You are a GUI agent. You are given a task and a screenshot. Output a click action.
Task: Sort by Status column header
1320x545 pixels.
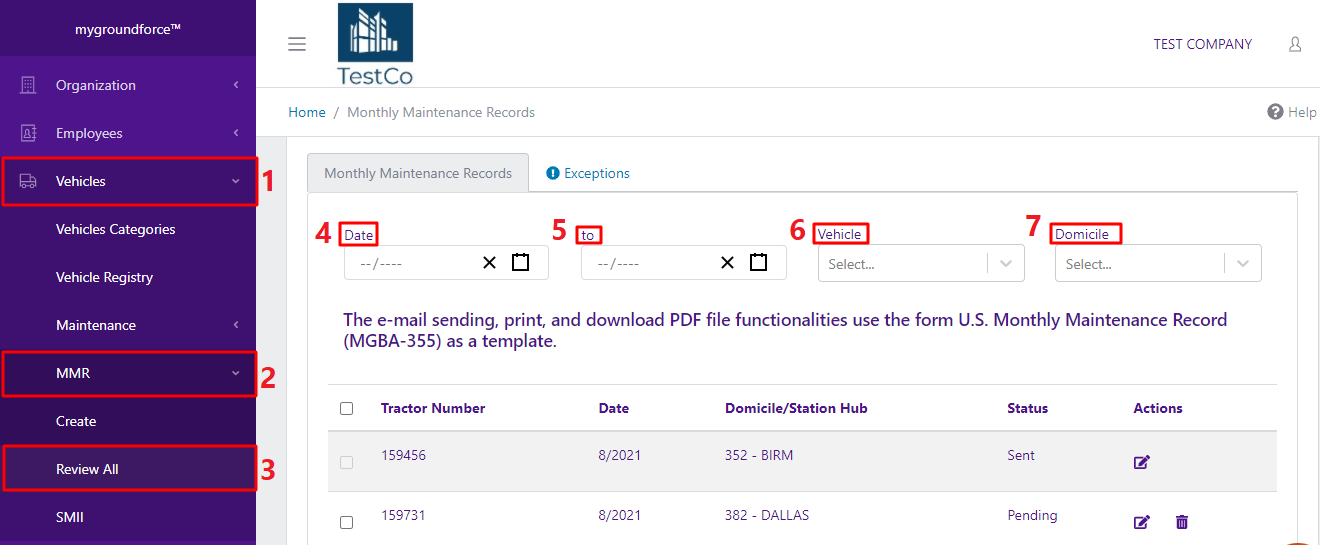(x=1027, y=408)
